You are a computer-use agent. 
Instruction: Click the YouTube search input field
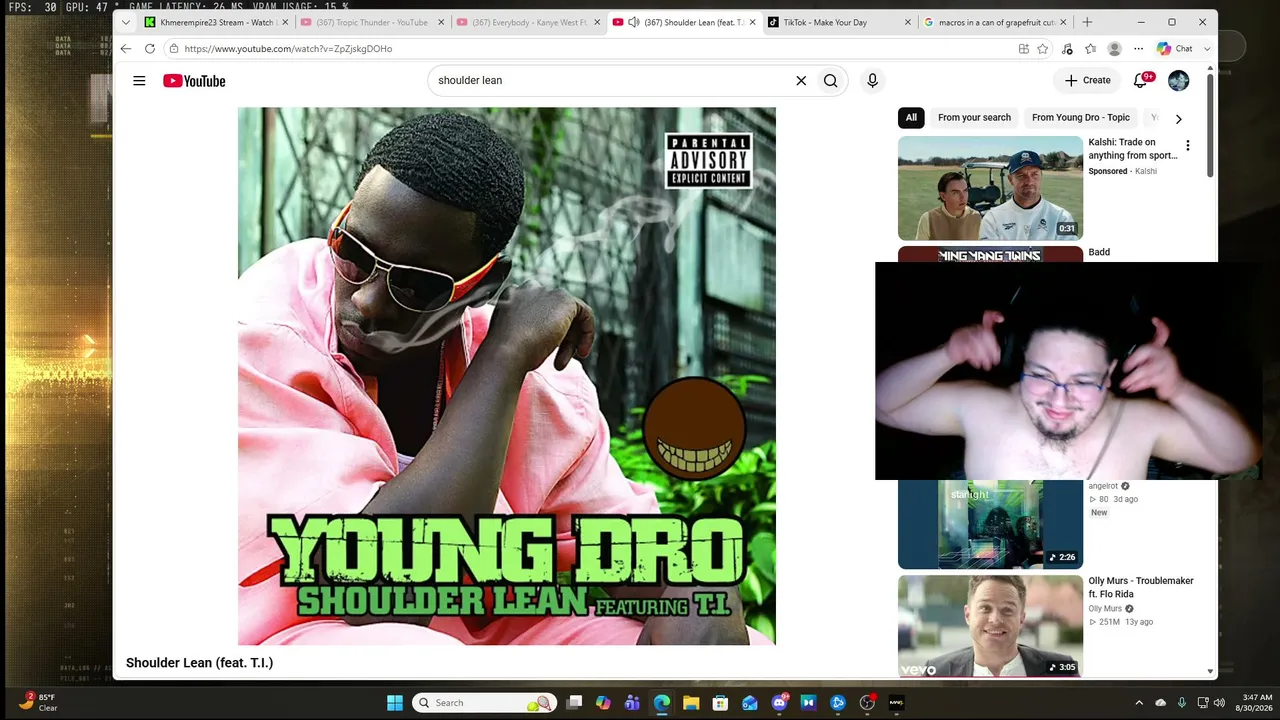pyautogui.click(x=612, y=81)
